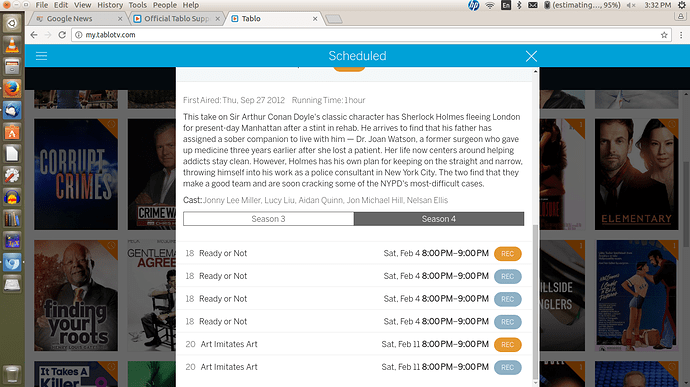
Task: Open the View menu
Action: coord(82,5)
